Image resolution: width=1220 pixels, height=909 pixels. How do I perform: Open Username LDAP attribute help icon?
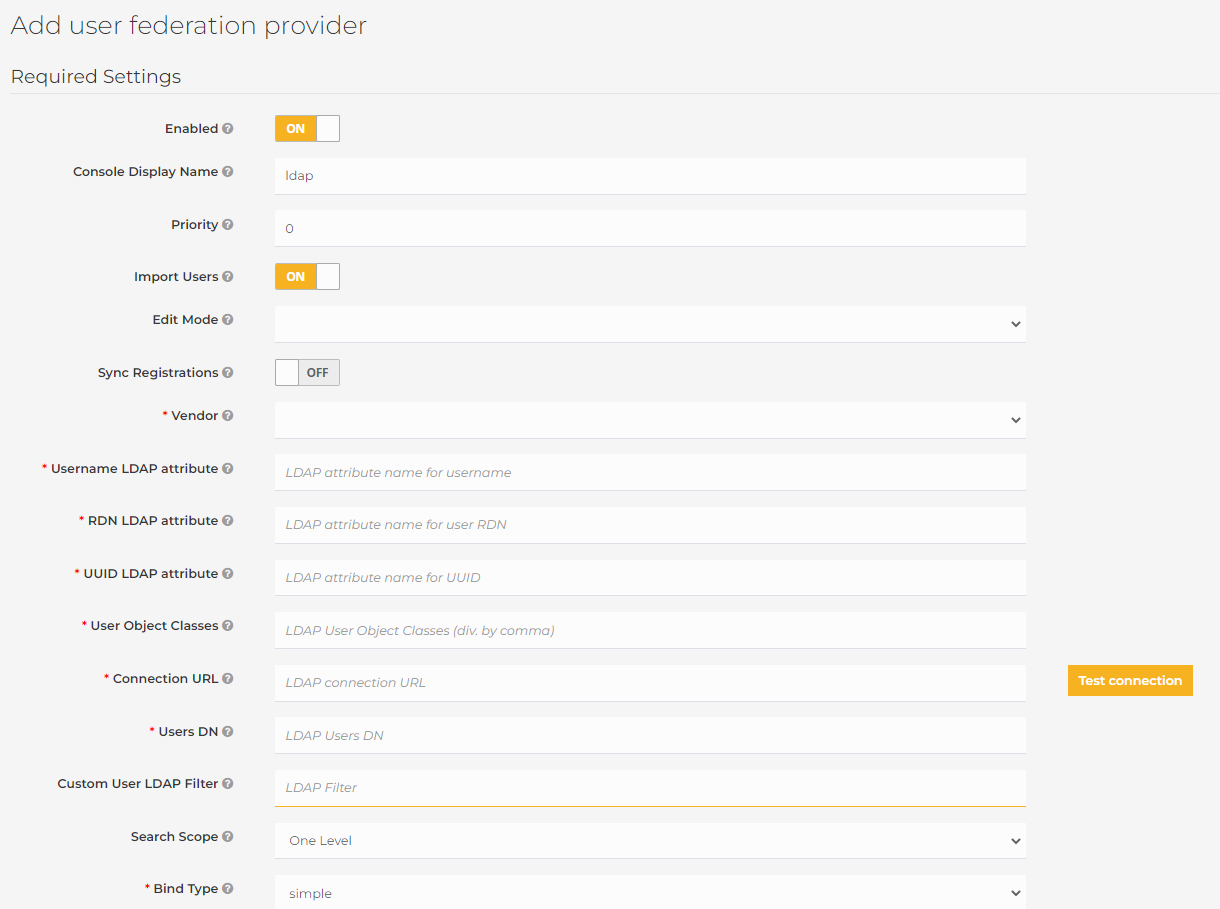(229, 468)
